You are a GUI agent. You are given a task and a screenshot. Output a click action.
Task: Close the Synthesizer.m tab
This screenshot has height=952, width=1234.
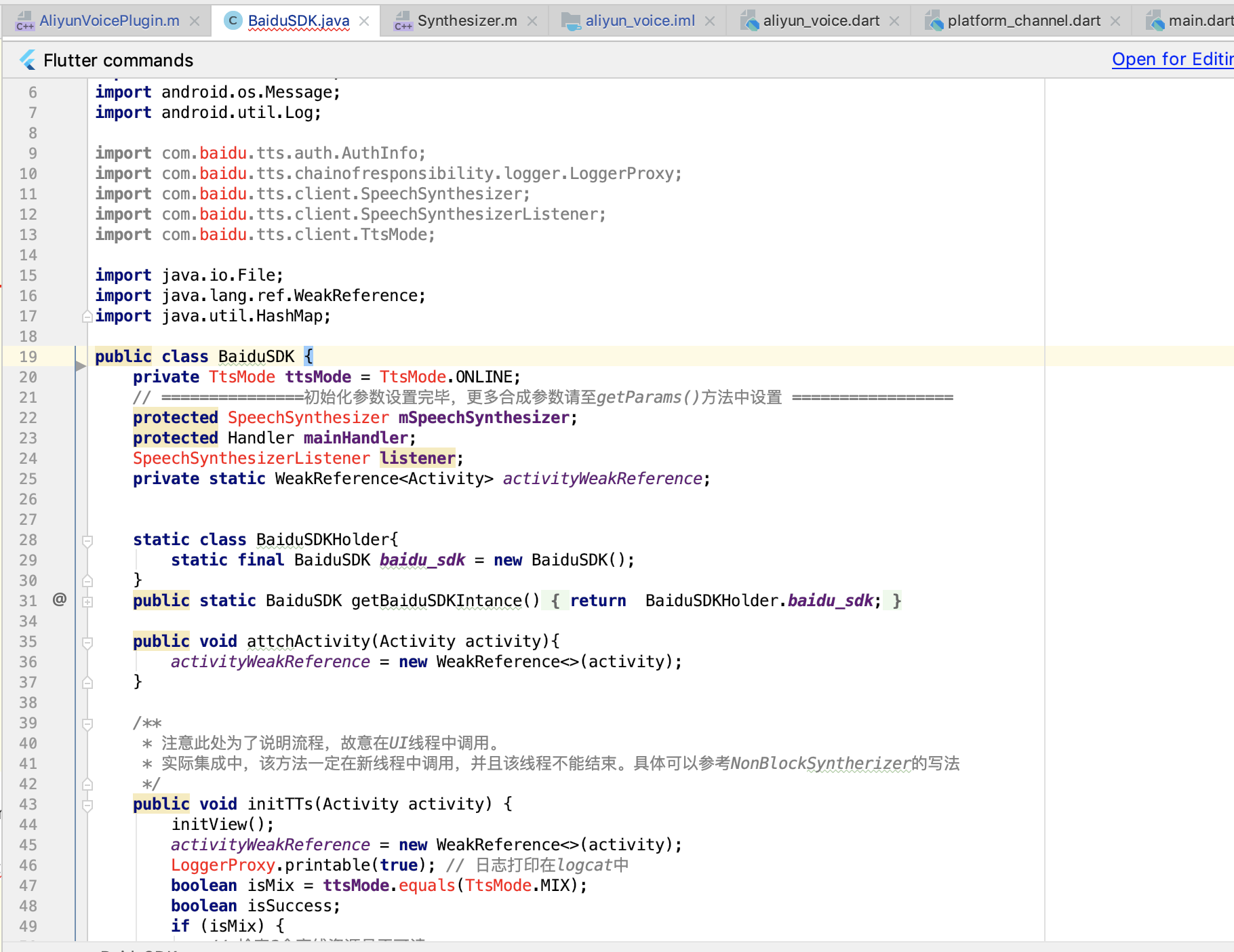[532, 21]
